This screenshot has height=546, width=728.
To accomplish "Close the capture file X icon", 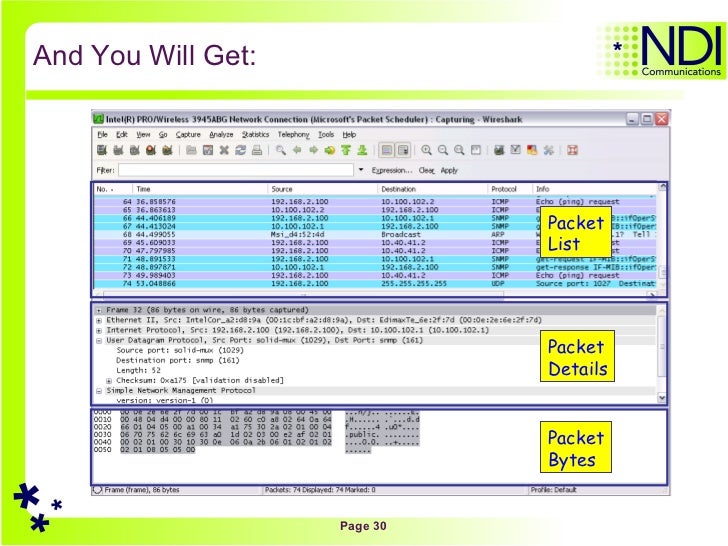I will click(x=224, y=150).
